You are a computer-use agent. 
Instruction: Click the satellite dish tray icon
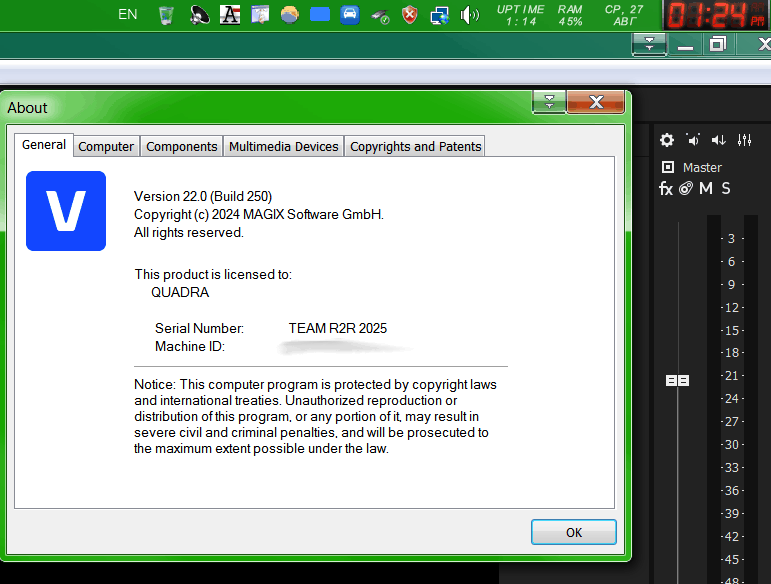(199, 15)
